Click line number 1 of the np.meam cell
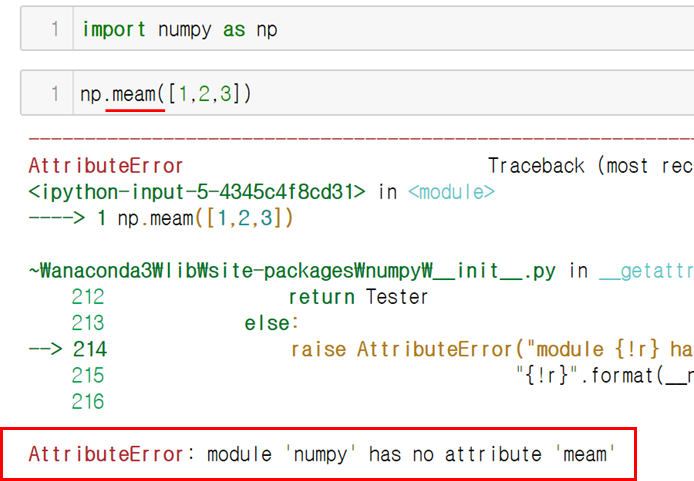694x481 pixels. tap(54, 93)
